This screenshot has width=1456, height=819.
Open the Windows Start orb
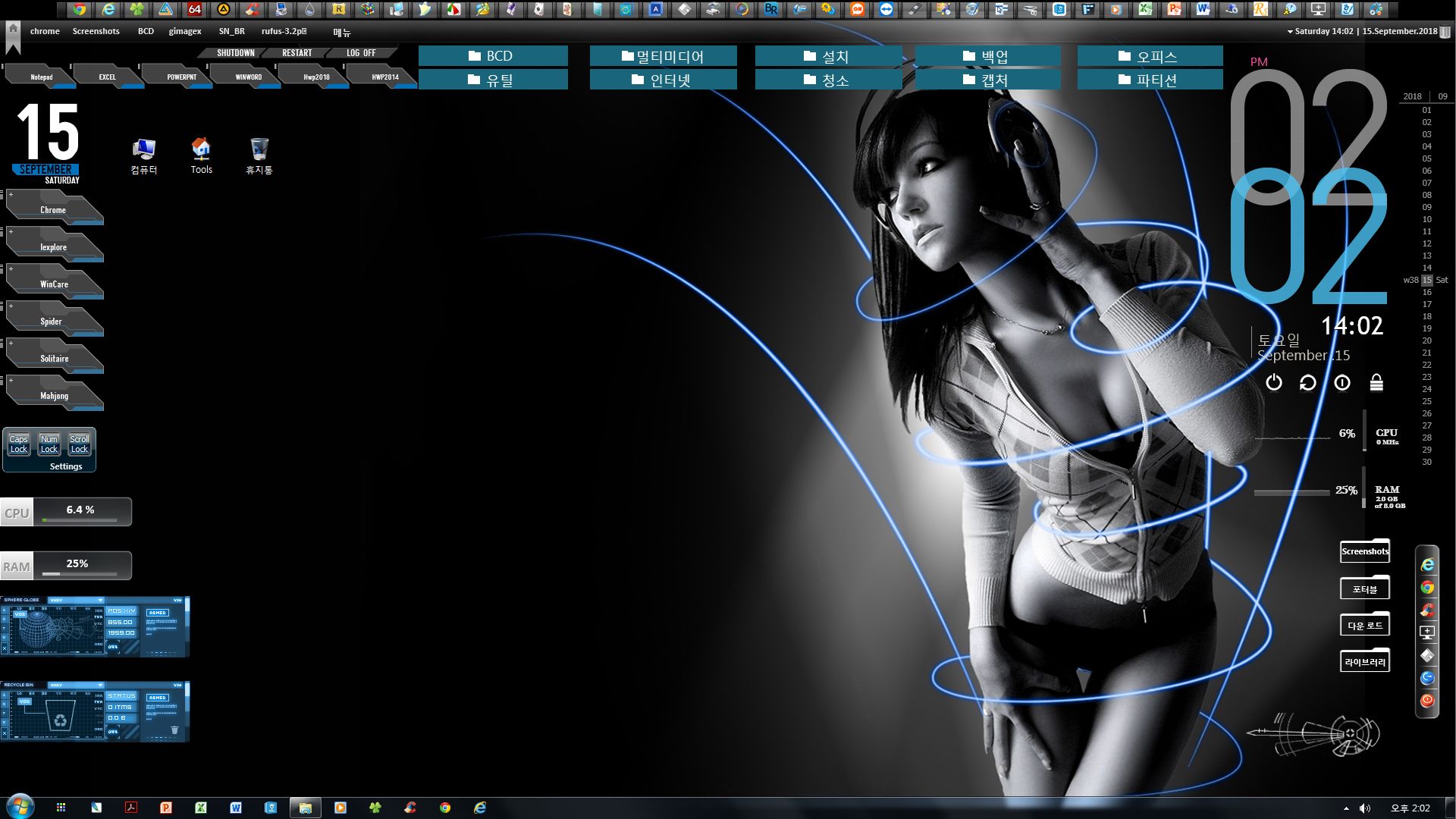[x=19, y=807]
